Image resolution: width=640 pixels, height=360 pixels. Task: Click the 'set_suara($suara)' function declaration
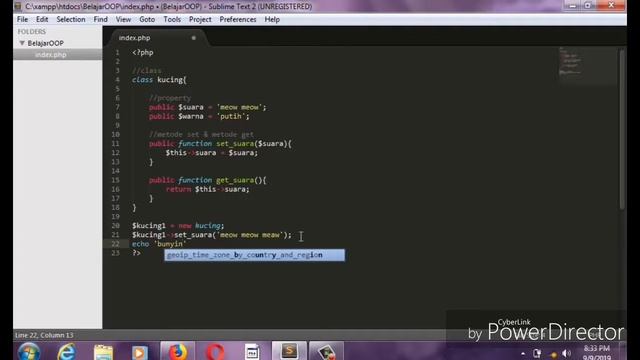pos(220,144)
